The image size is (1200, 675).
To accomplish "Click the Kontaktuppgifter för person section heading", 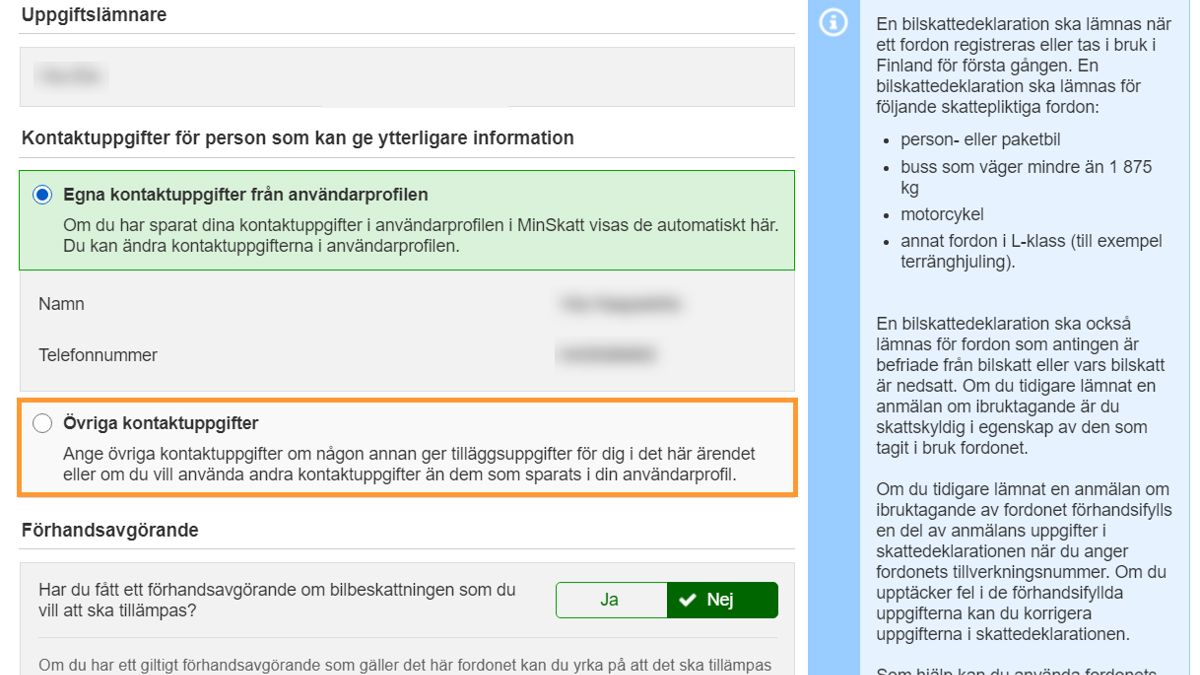I will [x=297, y=138].
